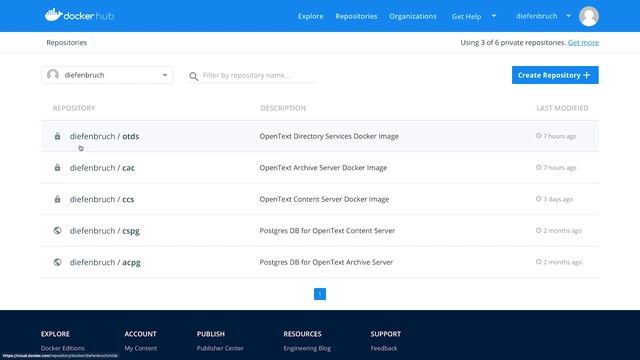Image resolution: width=640 pixels, height=360 pixels.
Task: Open diefenbruch / ccs repository
Action: tap(102, 199)
